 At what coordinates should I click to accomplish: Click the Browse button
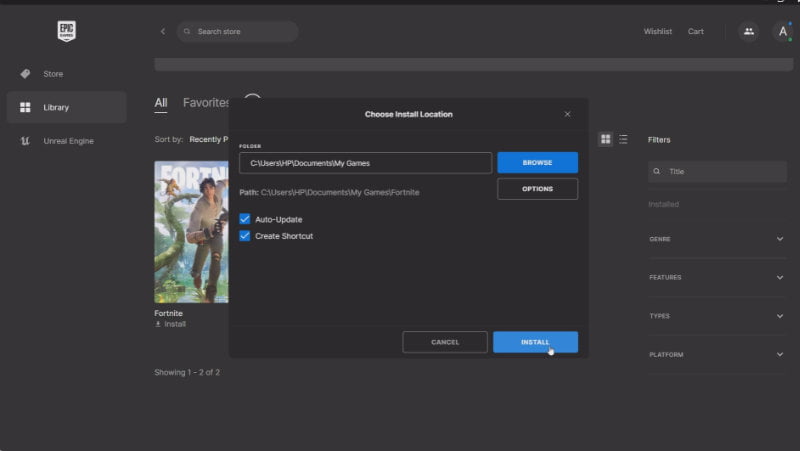(537, 162)
